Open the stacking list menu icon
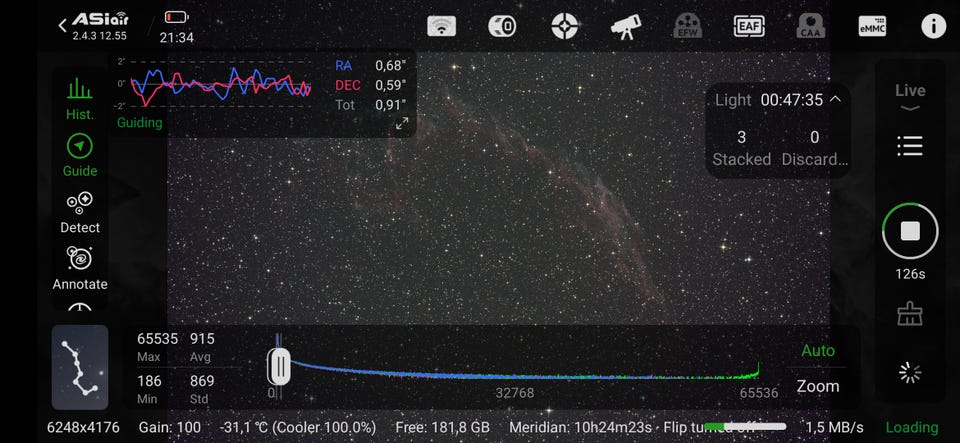960x443 pixels. tap(910, 146)
